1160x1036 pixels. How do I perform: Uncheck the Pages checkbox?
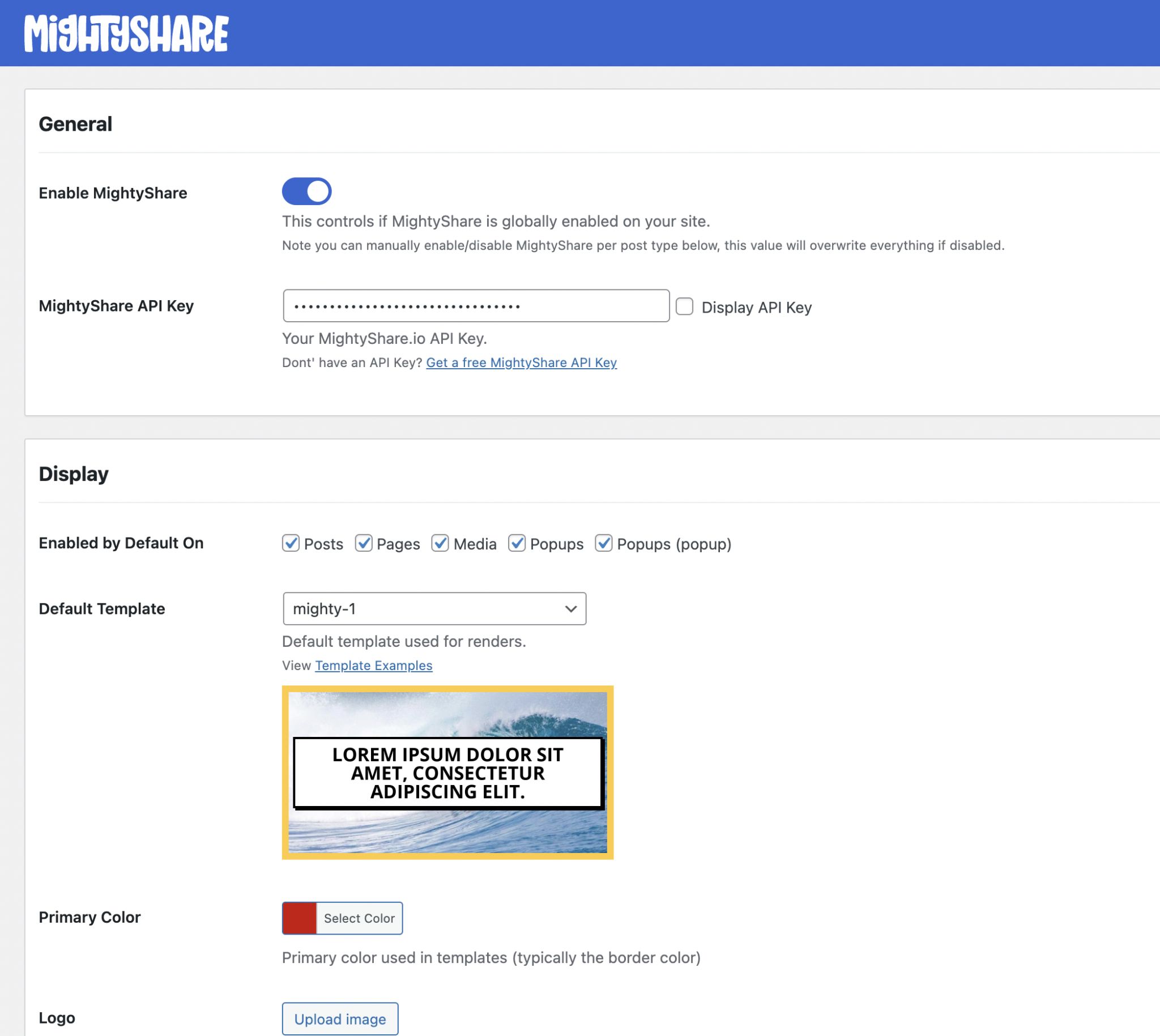(x=365, y=544)
